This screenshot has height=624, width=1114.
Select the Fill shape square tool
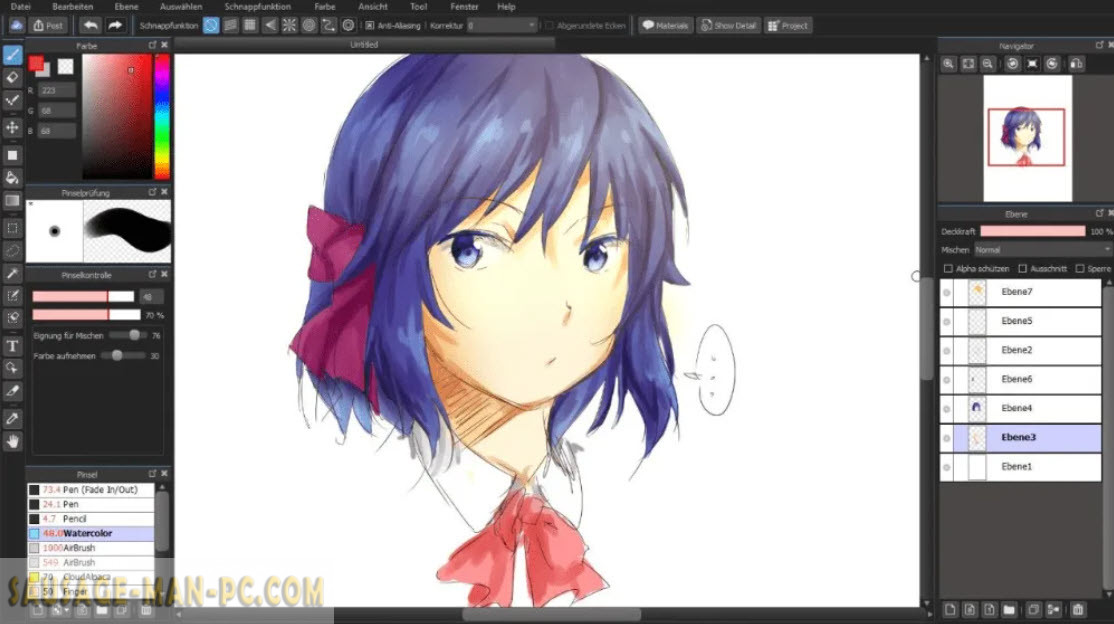point(12,155)
